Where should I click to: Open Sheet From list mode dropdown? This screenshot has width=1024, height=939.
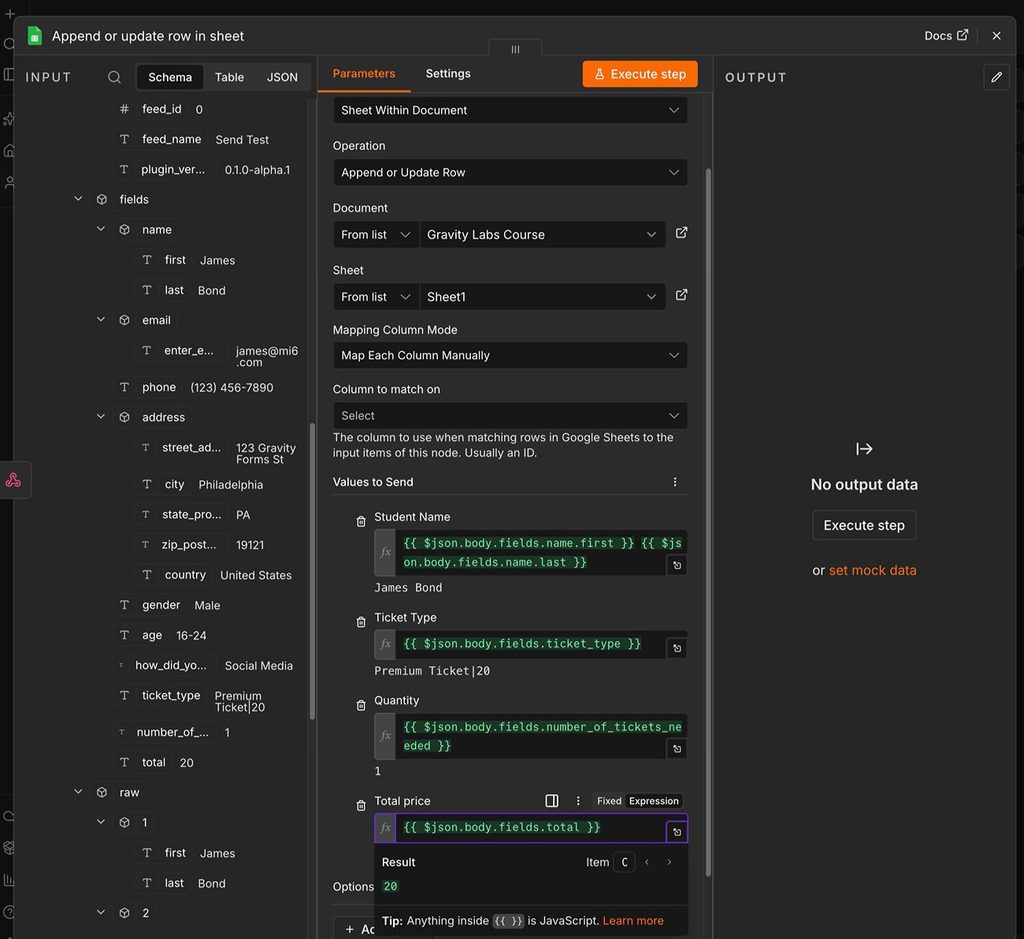point(376,296)
